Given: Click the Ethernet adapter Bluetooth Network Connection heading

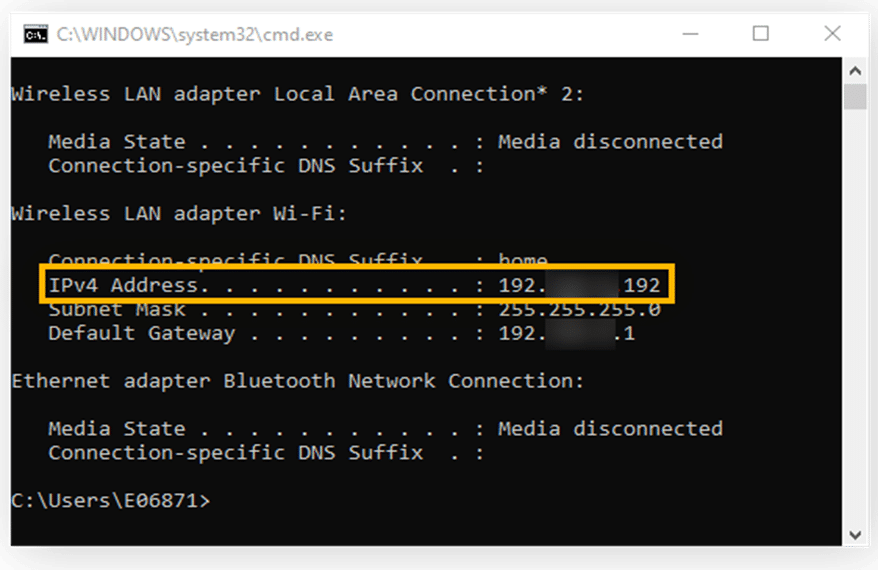Looking at the screenshot, I should pos(297,381).
